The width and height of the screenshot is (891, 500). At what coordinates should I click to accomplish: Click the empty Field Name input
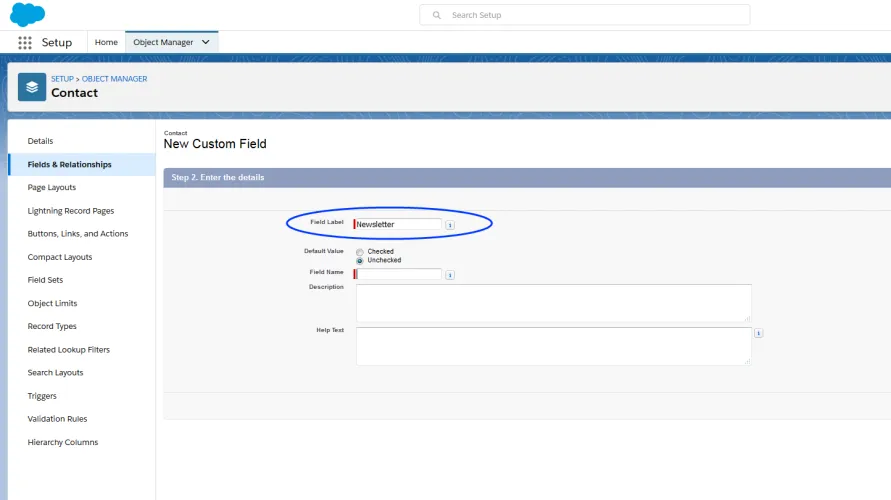(x=397, y=274)
